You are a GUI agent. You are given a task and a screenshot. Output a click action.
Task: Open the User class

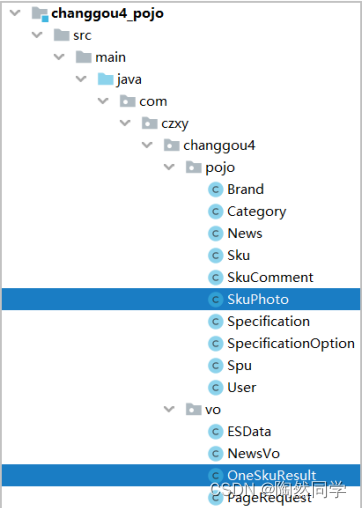242,387
